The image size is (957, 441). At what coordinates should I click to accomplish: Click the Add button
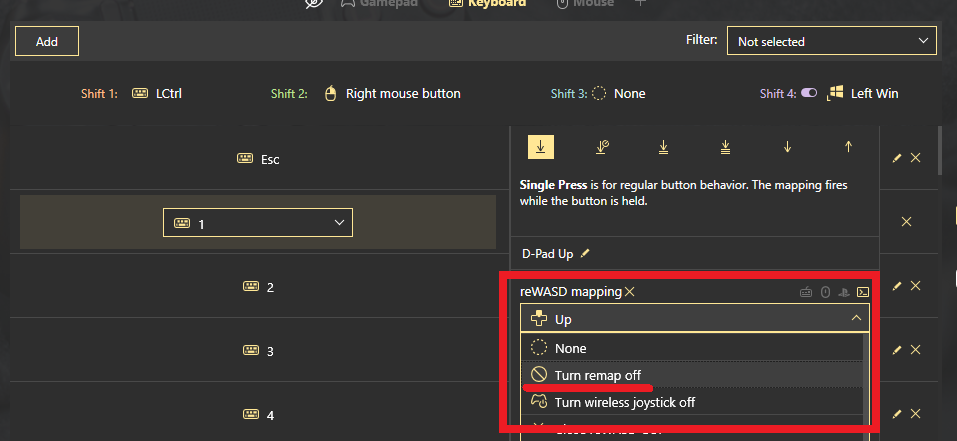(x=47, y=41)
